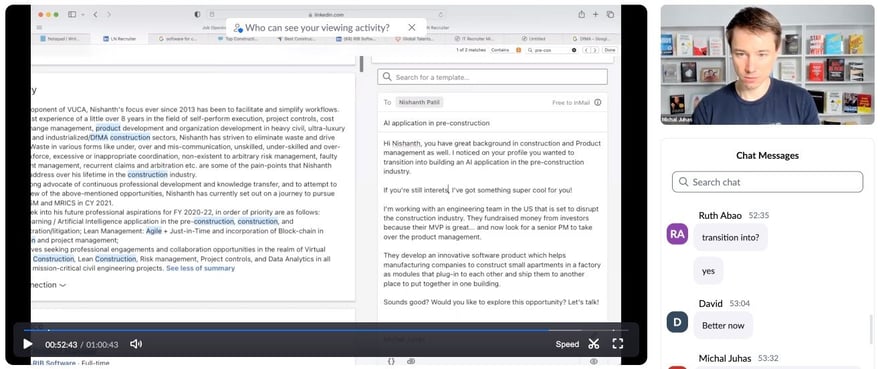
Task: Click the 'Better now' chat message
Action: click(x=723, y=325)
